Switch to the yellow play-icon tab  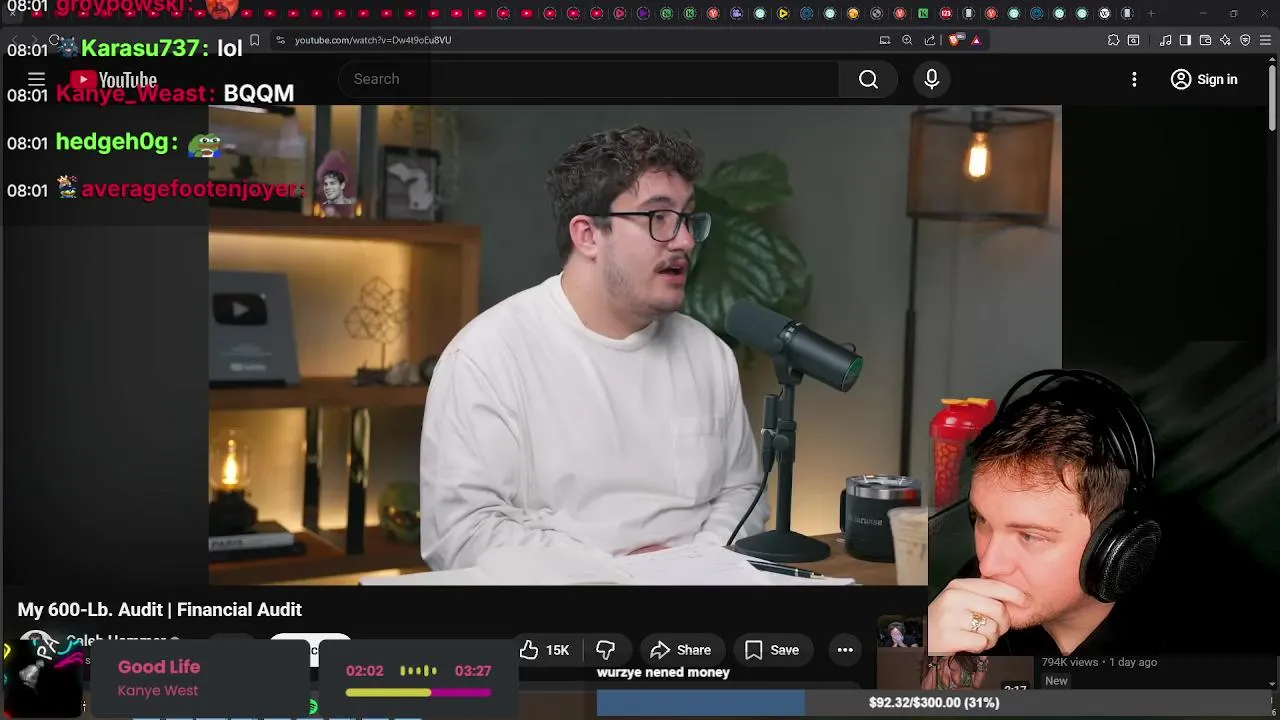tap(783, 13)
